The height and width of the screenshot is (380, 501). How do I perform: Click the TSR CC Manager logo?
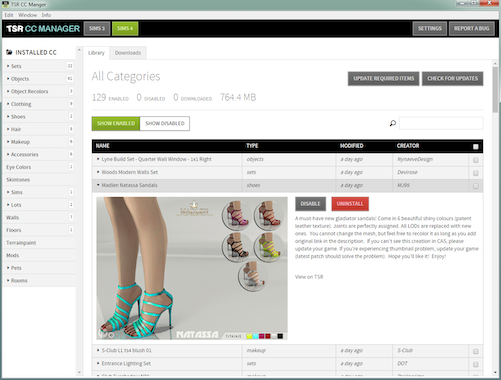coord(43,29)
